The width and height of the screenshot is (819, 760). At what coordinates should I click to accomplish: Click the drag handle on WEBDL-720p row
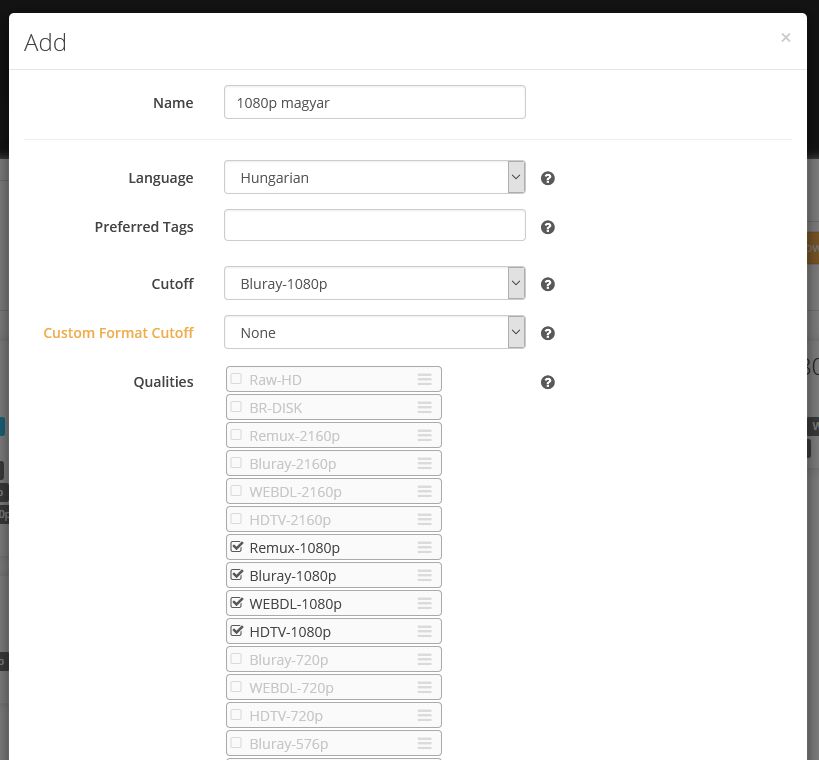pyautogui.click(x=425, y=687)
